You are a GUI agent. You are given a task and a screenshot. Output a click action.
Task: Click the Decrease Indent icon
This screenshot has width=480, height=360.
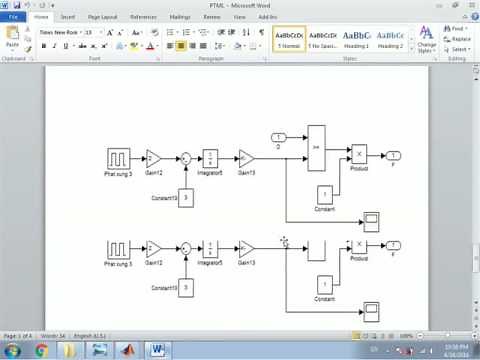(221, 32)
